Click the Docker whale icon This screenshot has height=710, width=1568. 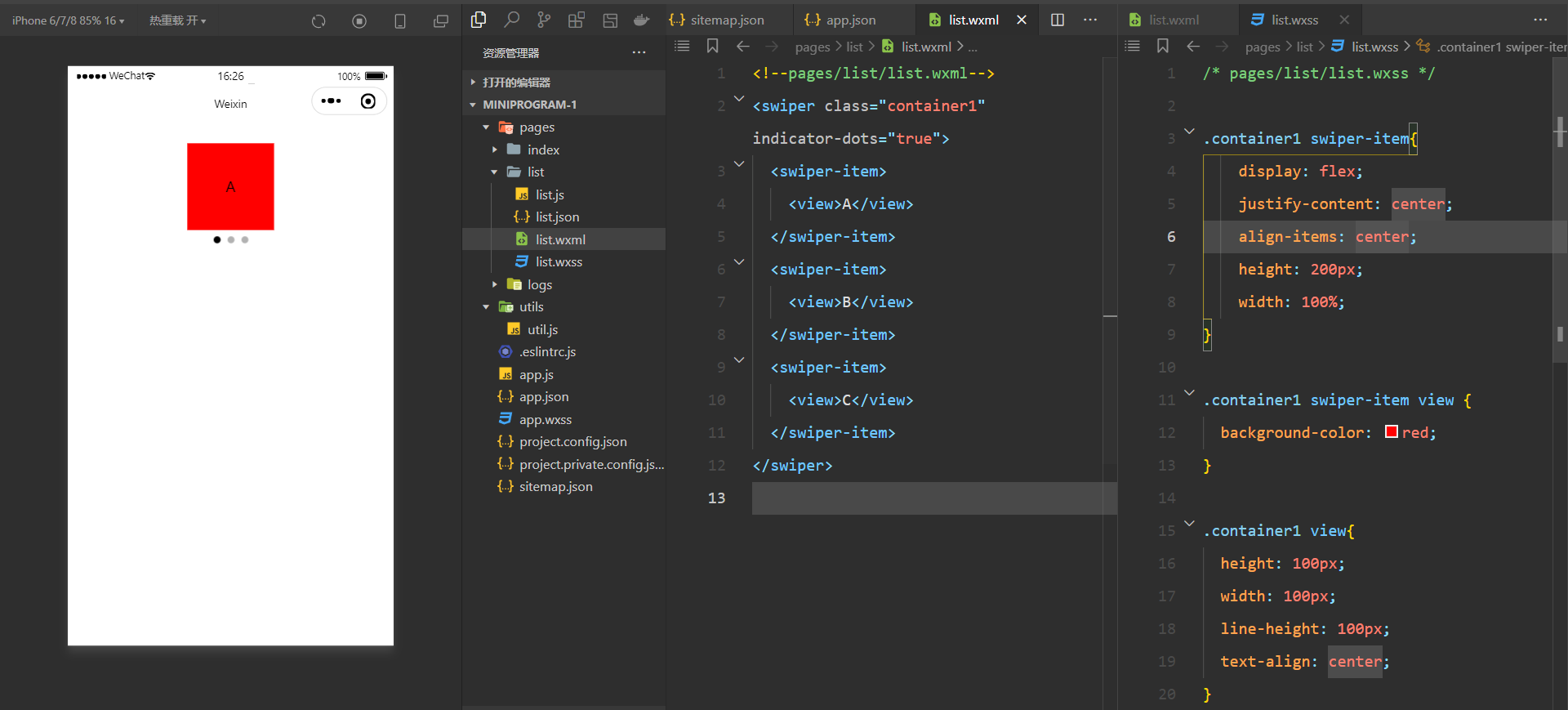pos(642,20)
